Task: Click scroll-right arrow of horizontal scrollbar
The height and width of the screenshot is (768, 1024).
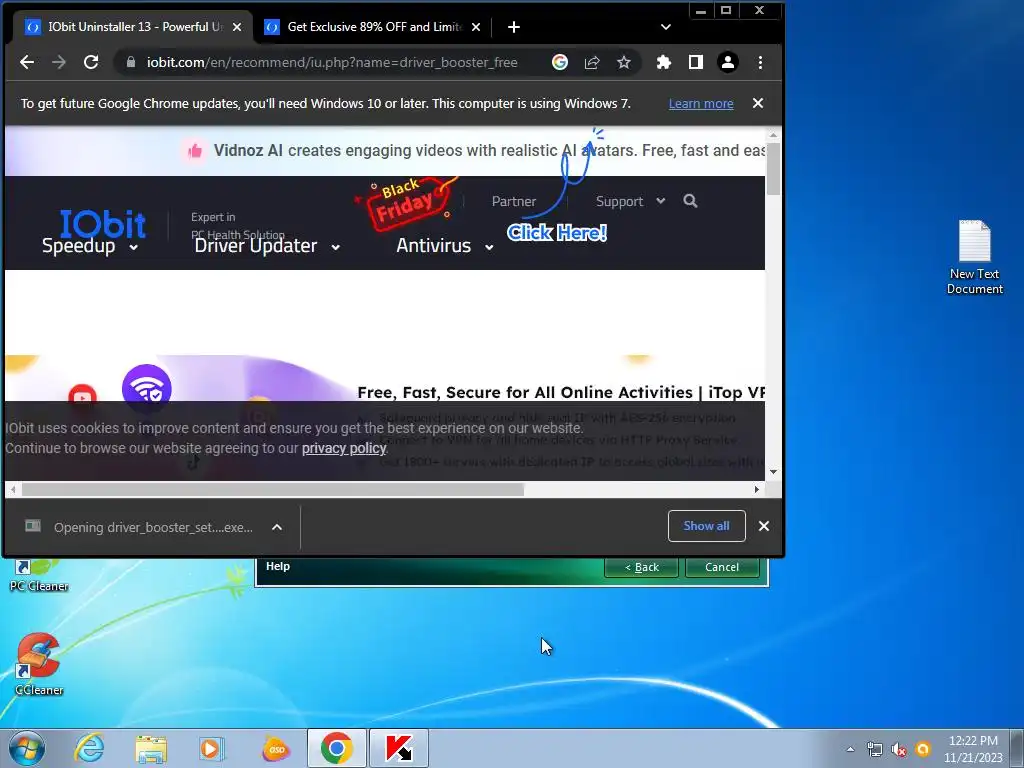Action: click(x=757, y=489)
